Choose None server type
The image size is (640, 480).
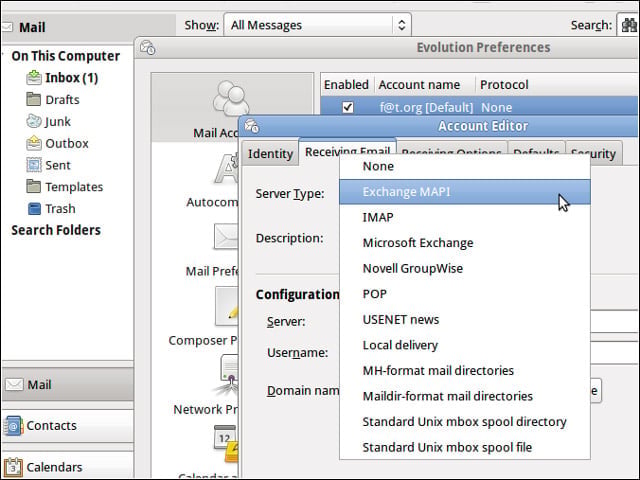coord(464,166)
